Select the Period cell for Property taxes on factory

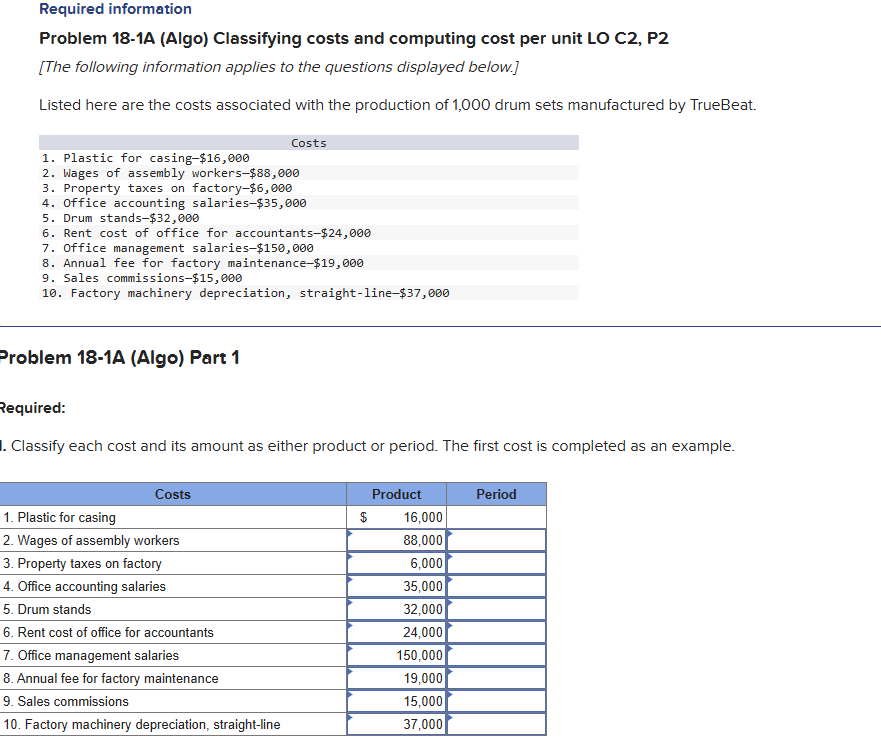click(496, 563)
